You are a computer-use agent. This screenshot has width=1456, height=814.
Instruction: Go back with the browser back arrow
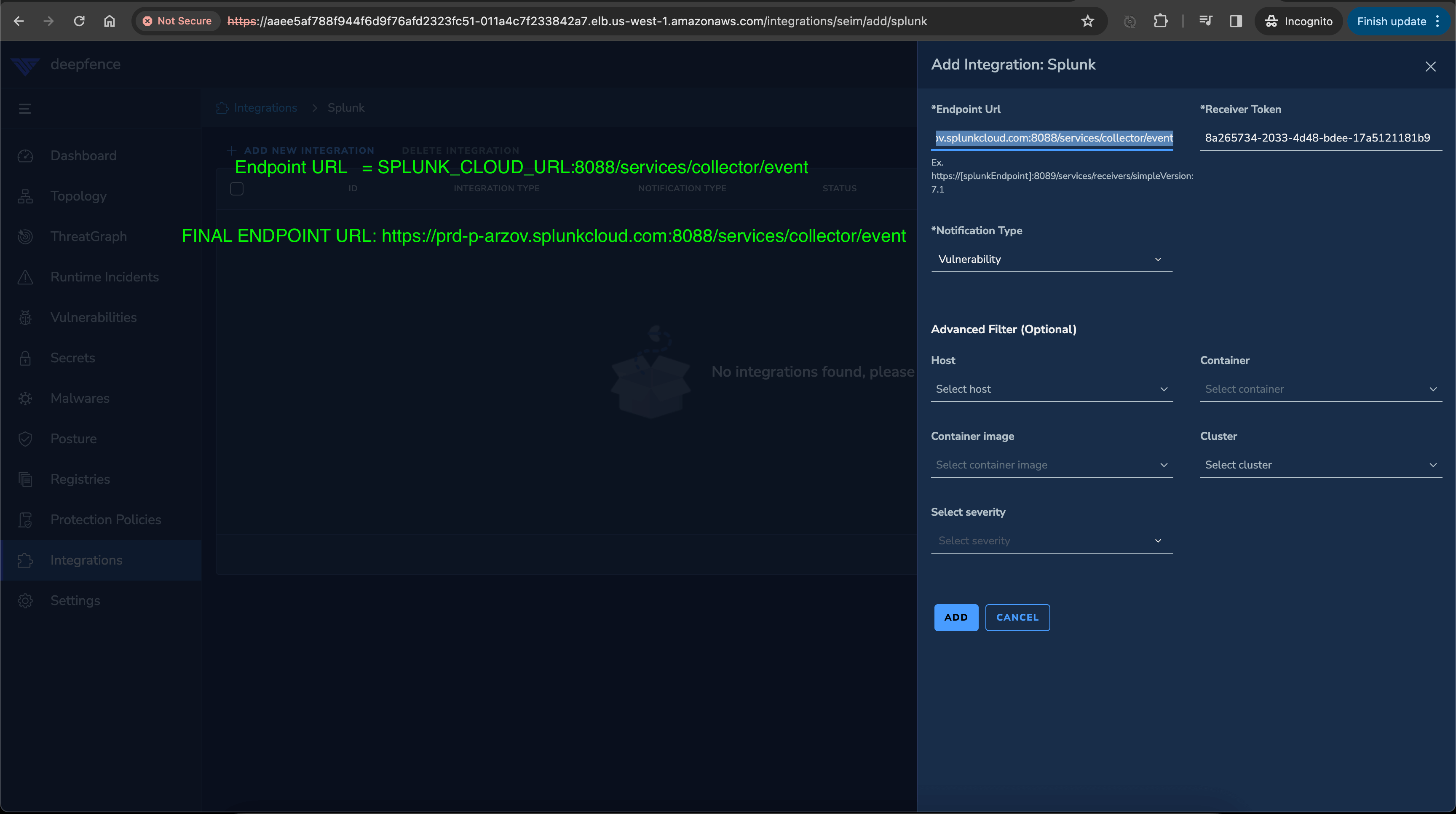tap(19, 21)
